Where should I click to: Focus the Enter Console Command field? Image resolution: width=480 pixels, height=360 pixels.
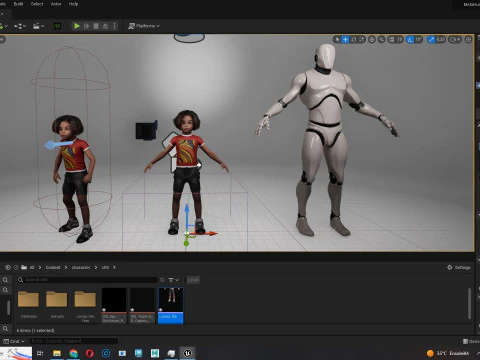point(74,341)
